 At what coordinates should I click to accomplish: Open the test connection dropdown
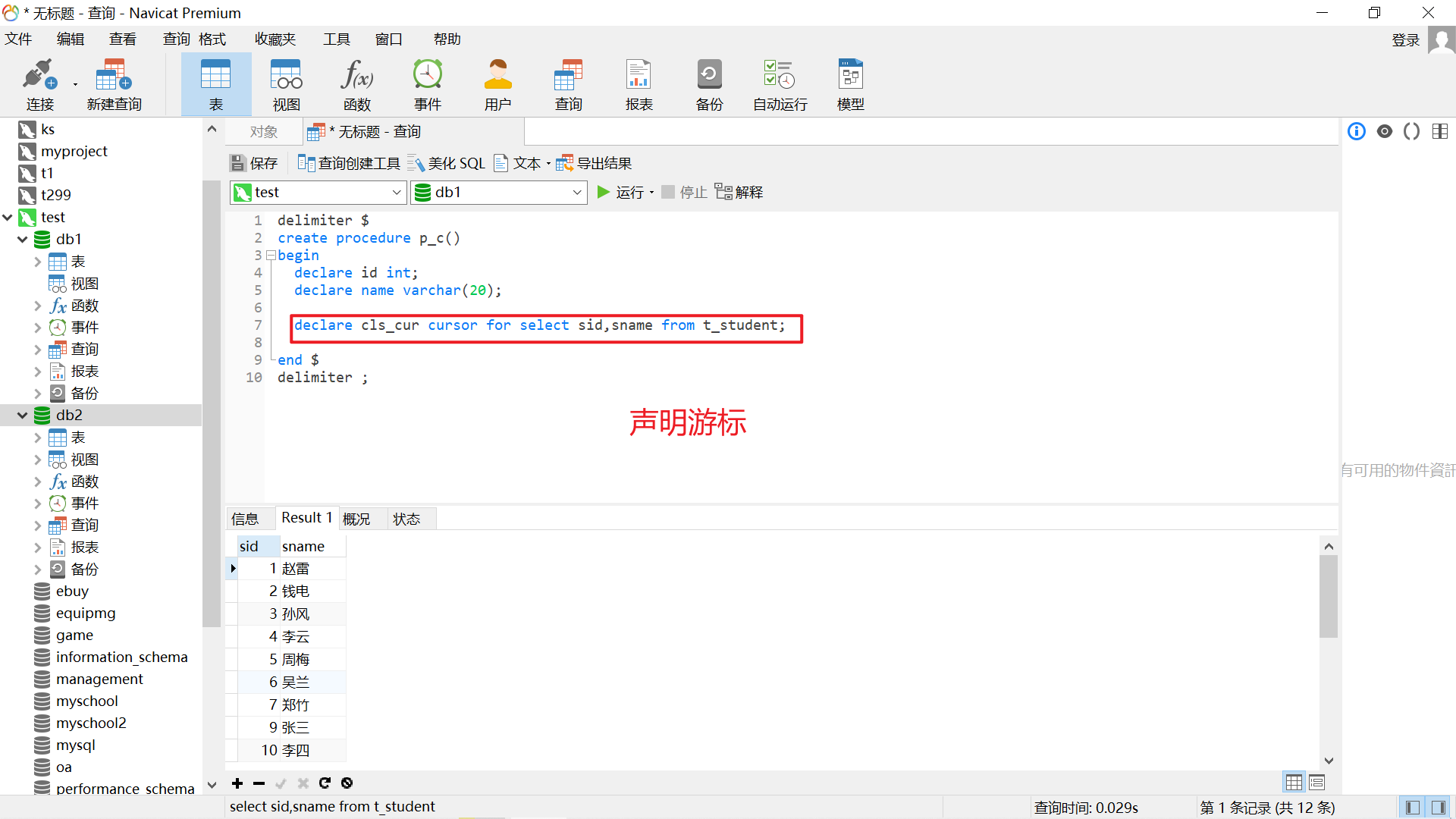click(396, 193)
